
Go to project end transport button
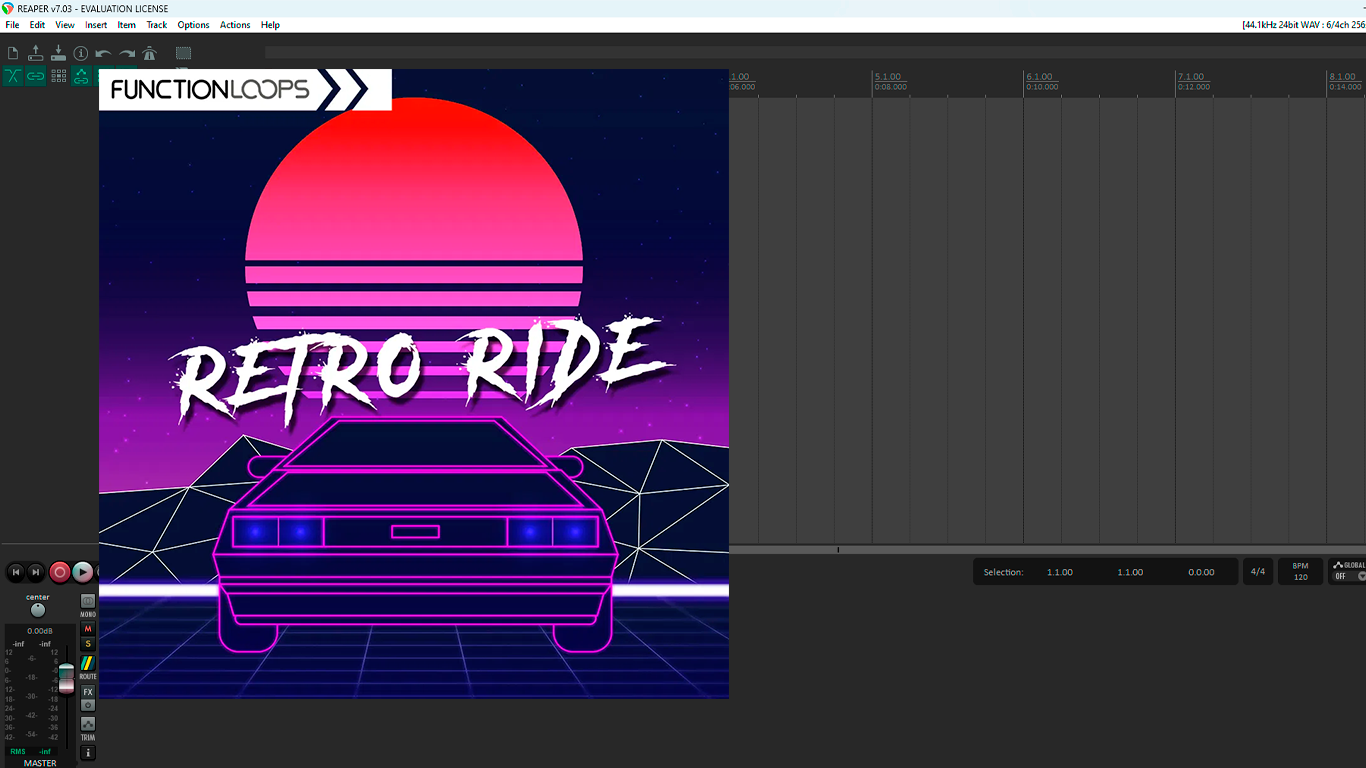click(x=36, y=572)
